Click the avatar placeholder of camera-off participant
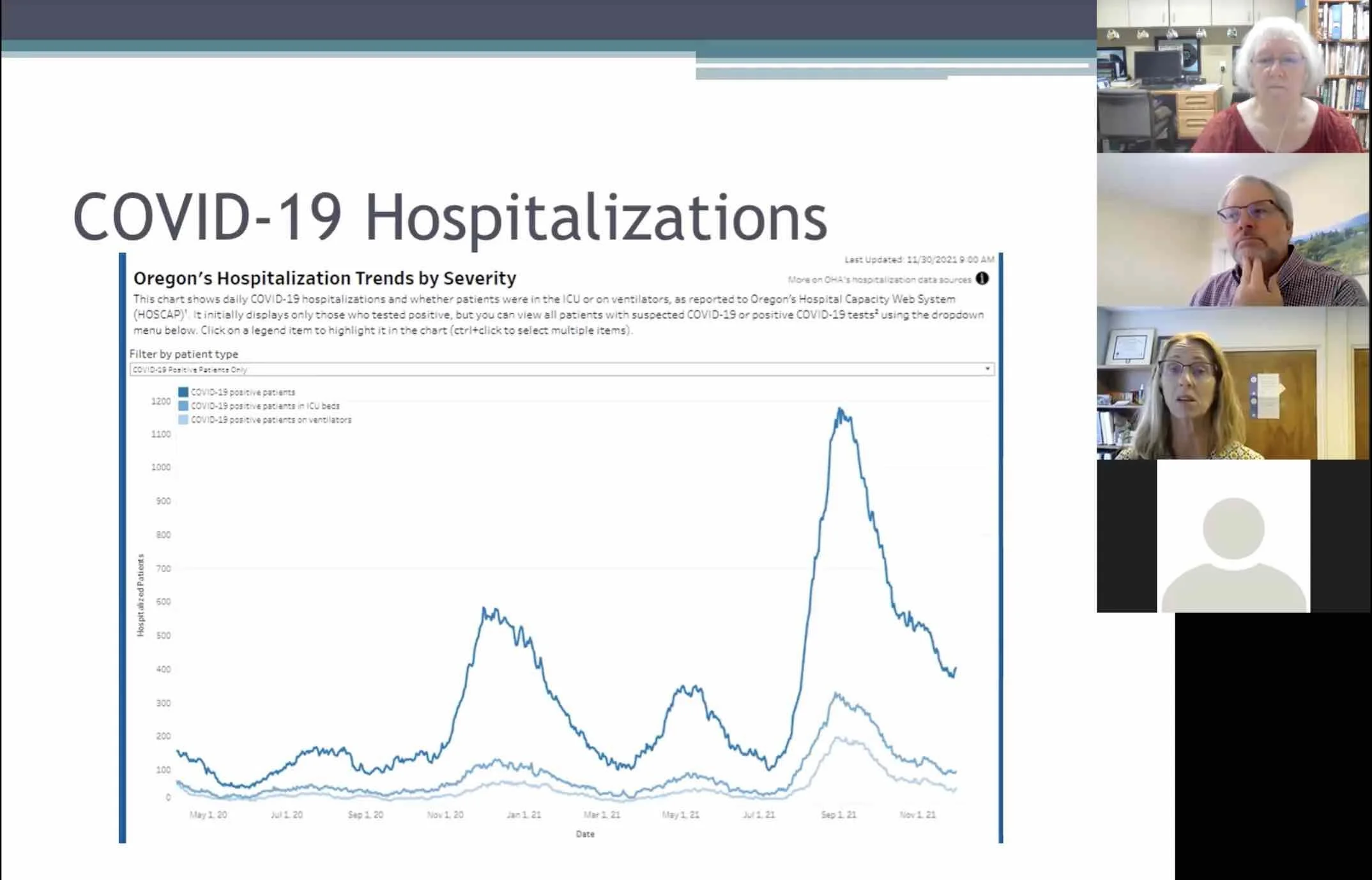 point(1233,536)
